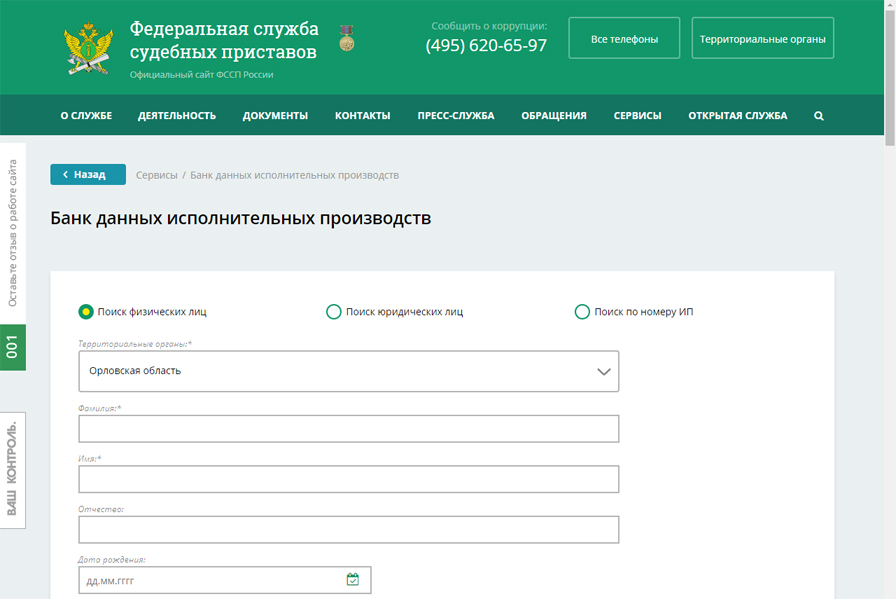The width and height of the screenshot is (896, 599).
Task: Click the 'Банк данных исполнительных производств' breadcrumb
Action: 294,175
